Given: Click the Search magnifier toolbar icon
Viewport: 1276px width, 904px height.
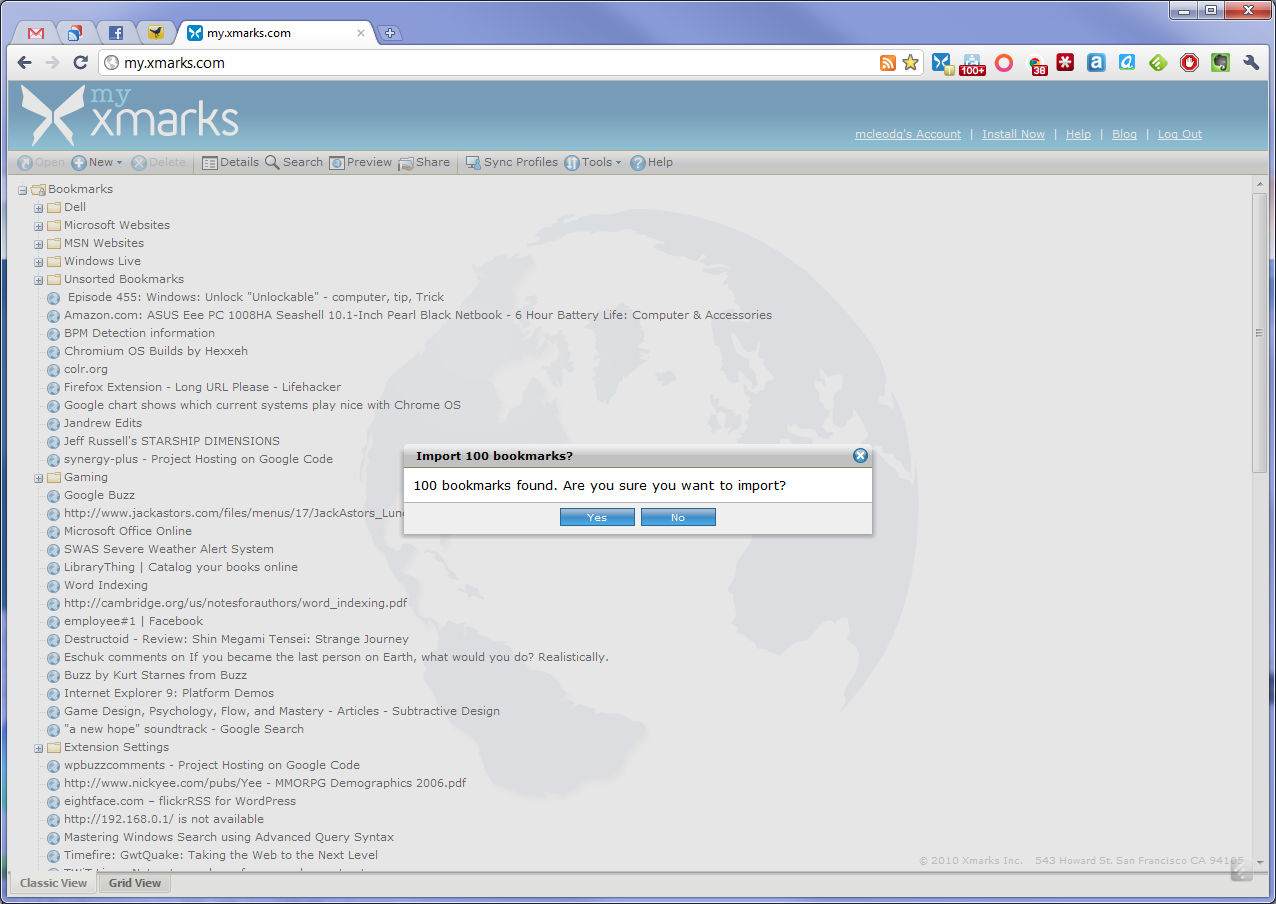Looking at the screenshot, I should point(294,163).
